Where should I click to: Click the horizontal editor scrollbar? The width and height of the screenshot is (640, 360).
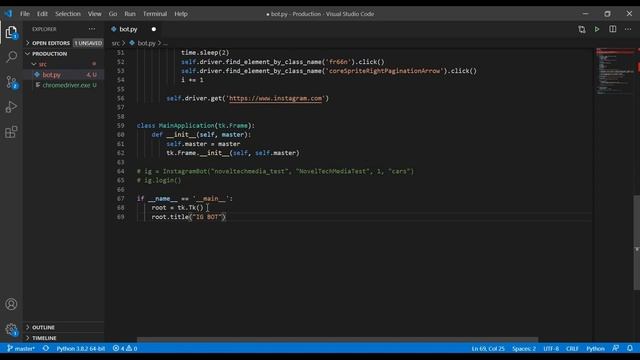pos(337,339)
